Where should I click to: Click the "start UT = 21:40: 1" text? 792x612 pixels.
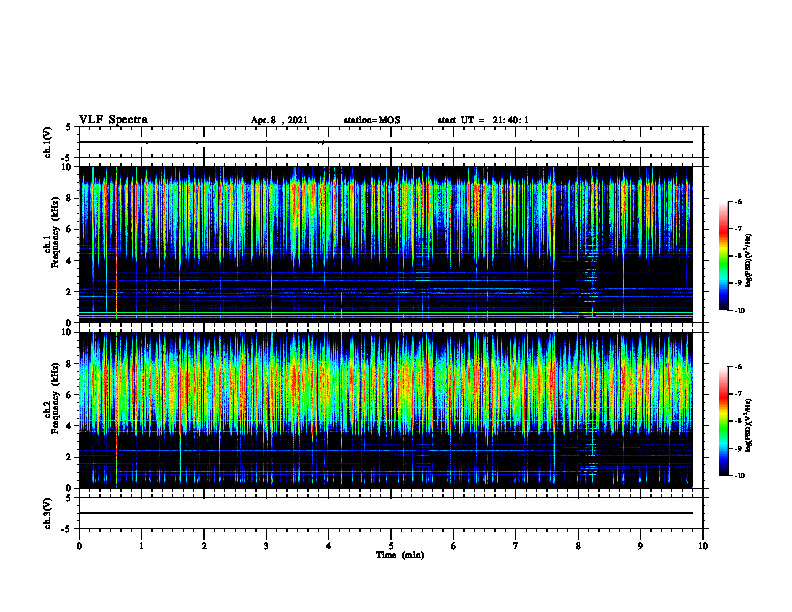[483, 120]
